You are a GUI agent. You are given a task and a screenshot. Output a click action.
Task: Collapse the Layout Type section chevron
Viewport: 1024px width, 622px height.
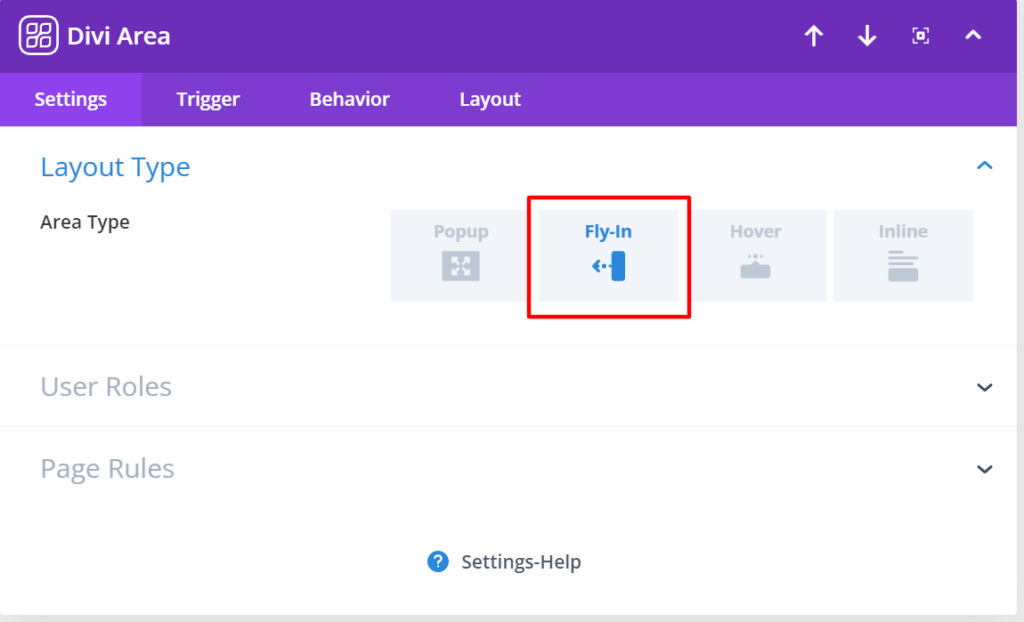984,166
